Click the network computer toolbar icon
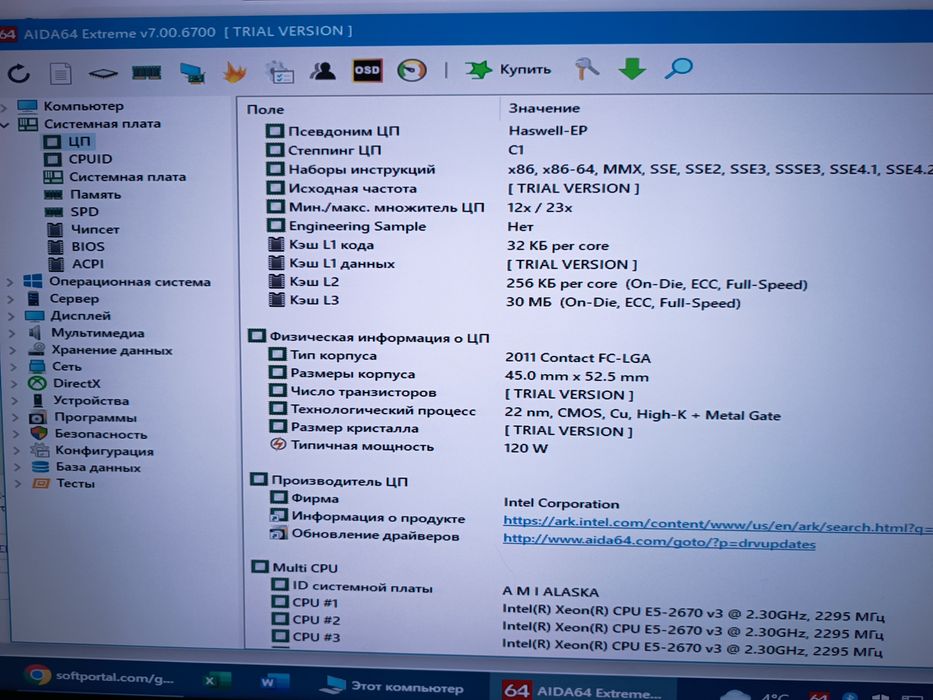 tap(192, 73)
